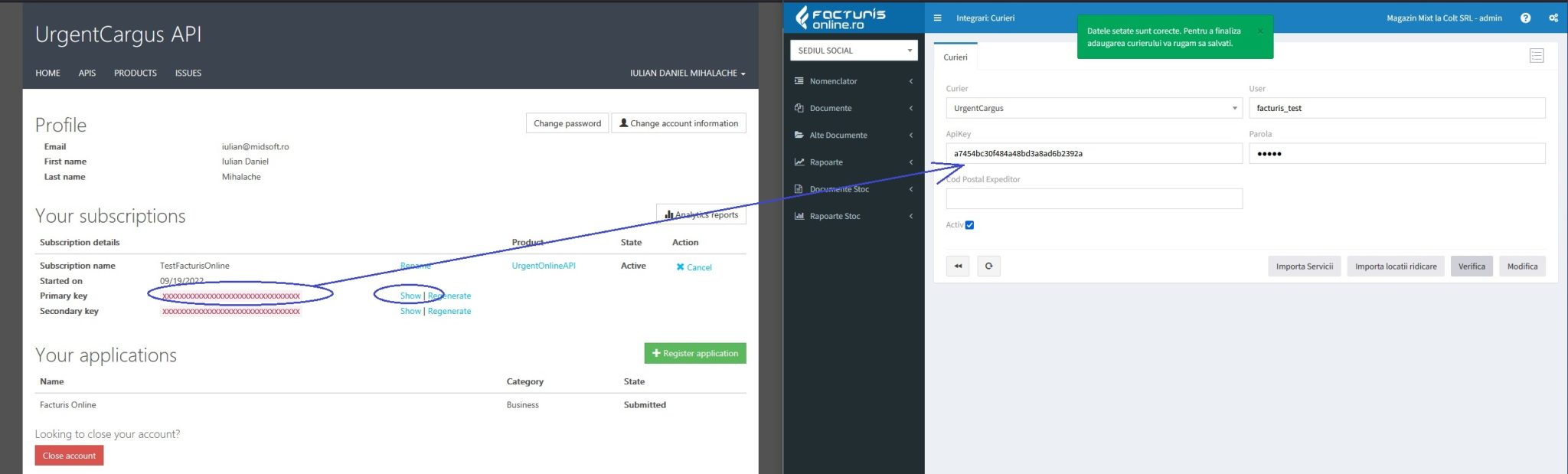Regenerate the Primary key
The image size is (1568, 474).
(x=449, y=296)
